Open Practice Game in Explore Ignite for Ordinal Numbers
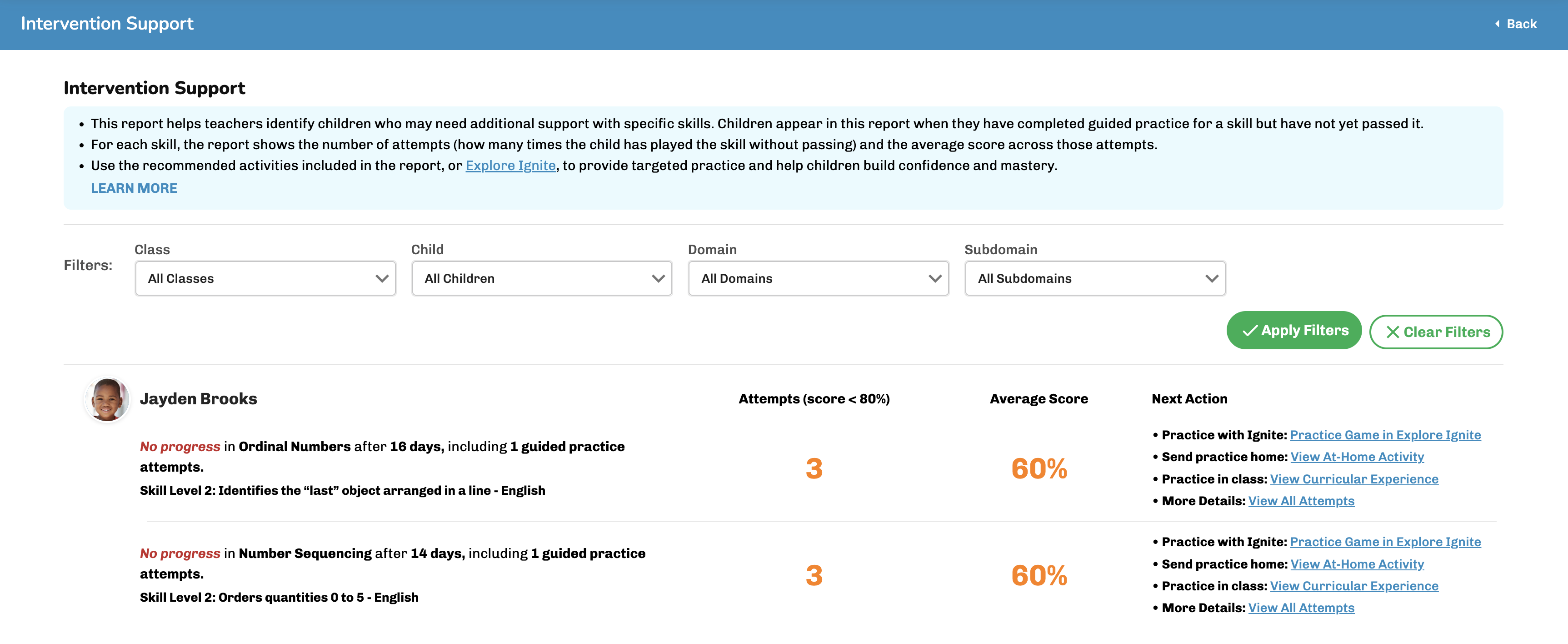Screen dimensions: 1568x644 point(1385,435)
